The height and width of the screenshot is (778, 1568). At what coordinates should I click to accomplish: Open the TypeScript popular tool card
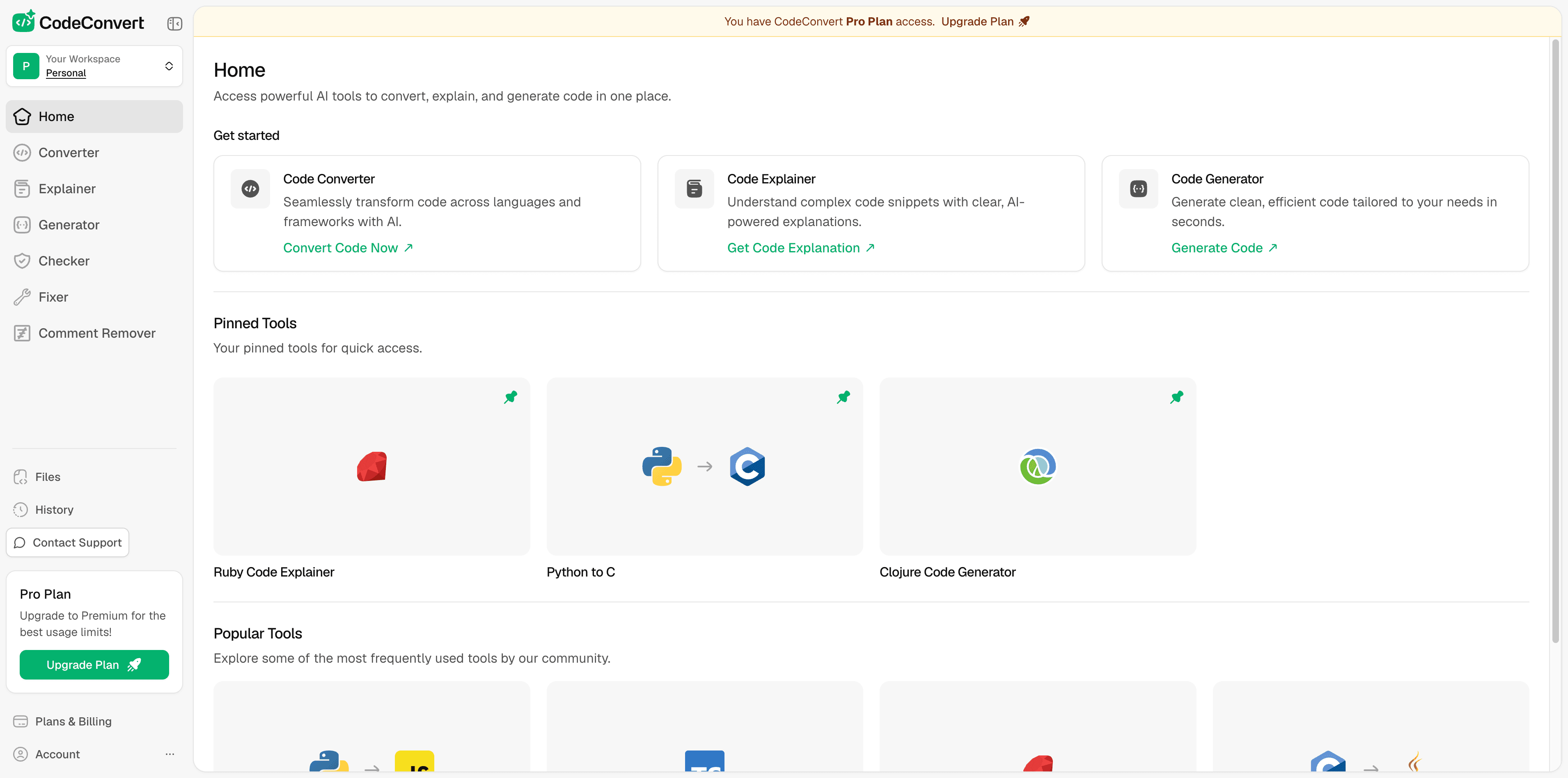(x=705, y=726)
